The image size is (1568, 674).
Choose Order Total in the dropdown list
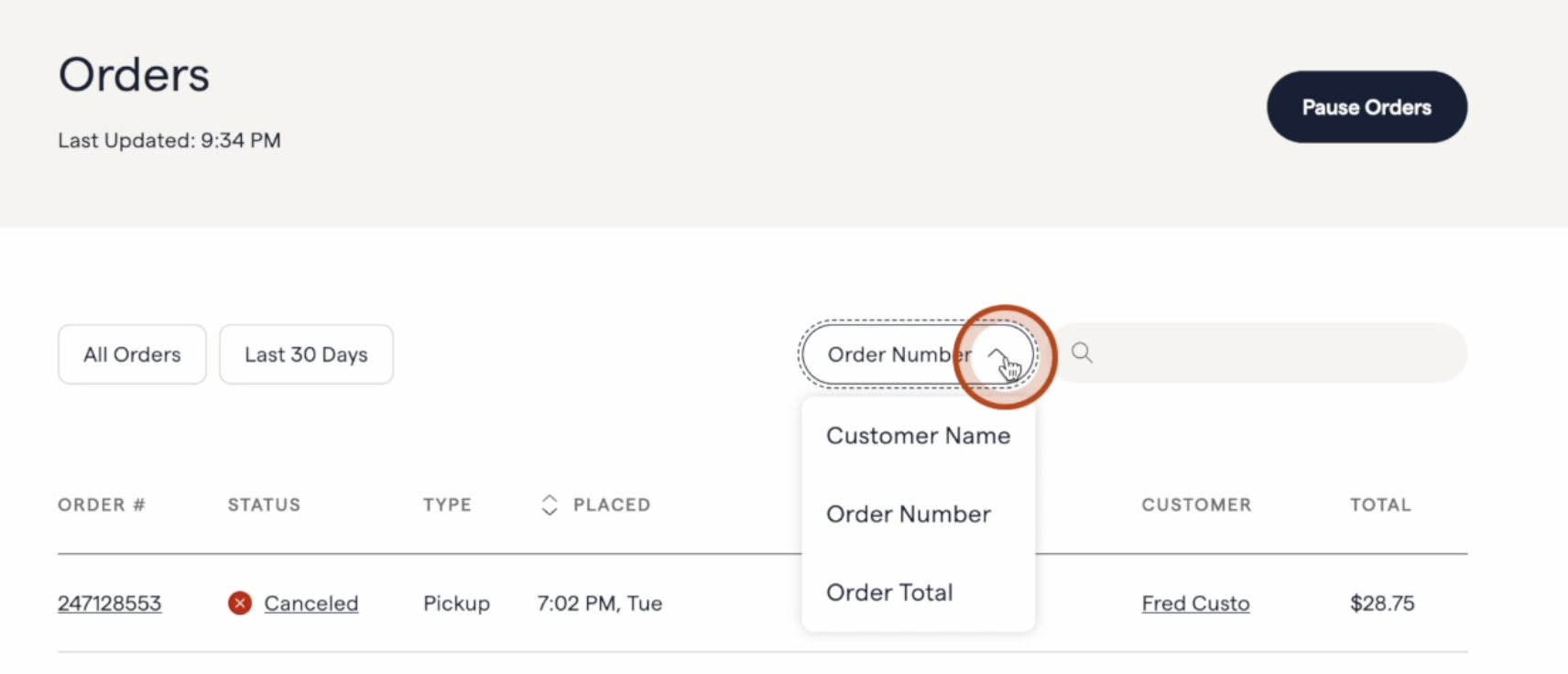[x=889, y=592]
